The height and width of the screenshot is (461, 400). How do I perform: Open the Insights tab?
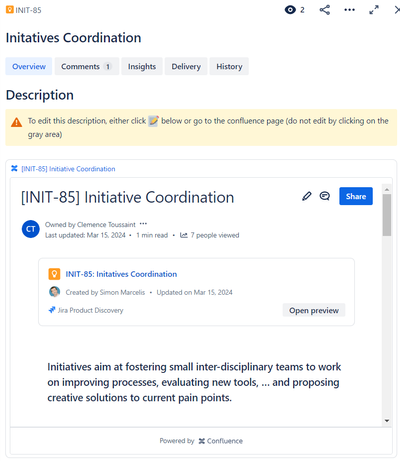click(142, 66)
